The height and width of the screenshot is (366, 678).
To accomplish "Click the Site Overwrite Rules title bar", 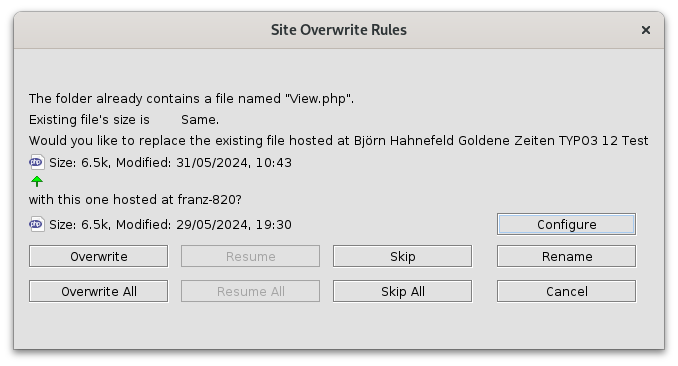I will [x=339, y=30].
